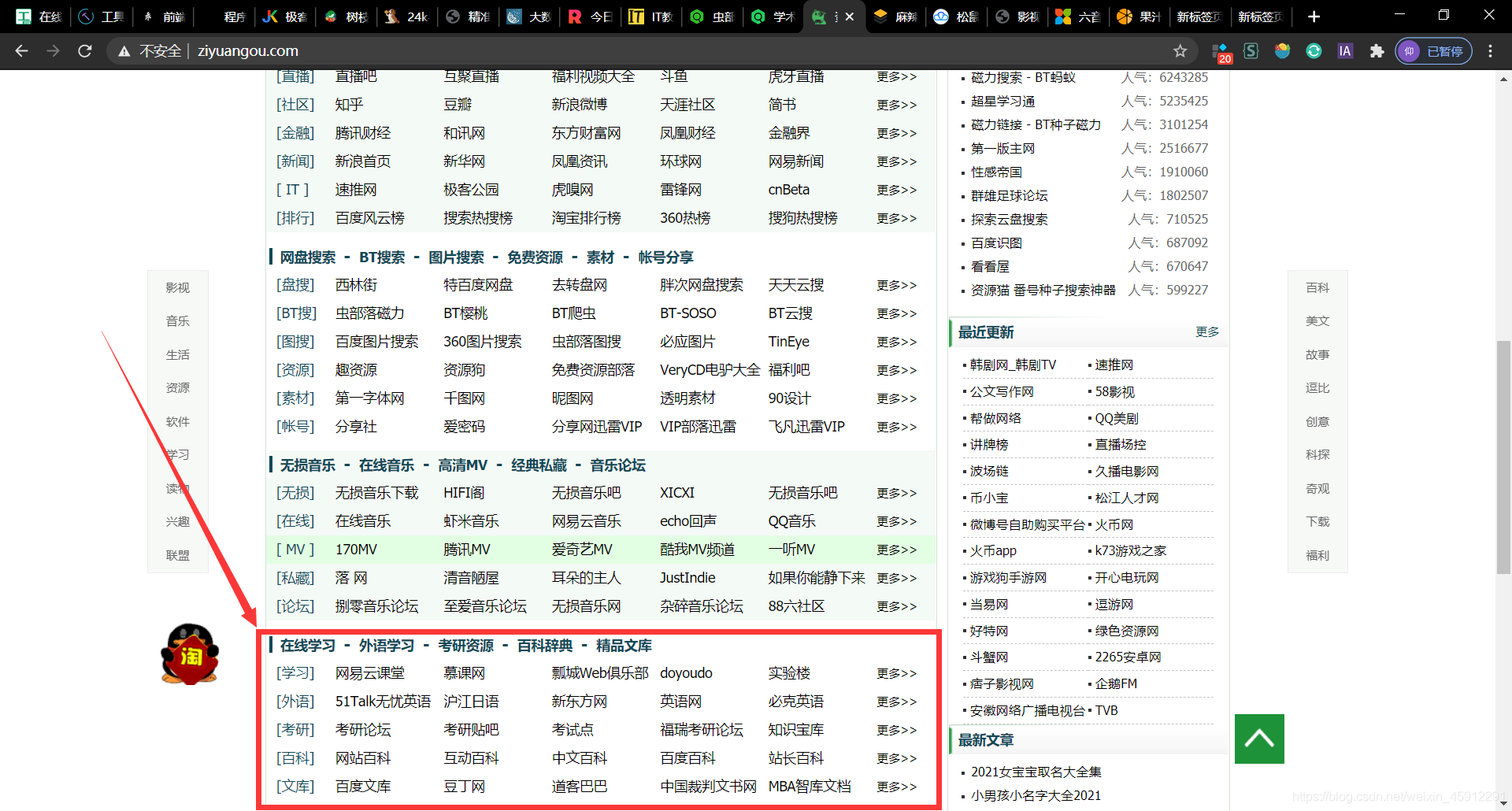The height and width of the screenshot is (811, 1512).
Task: Open the Extensions puzzle-piece menu
Action: click(1377, 51)
